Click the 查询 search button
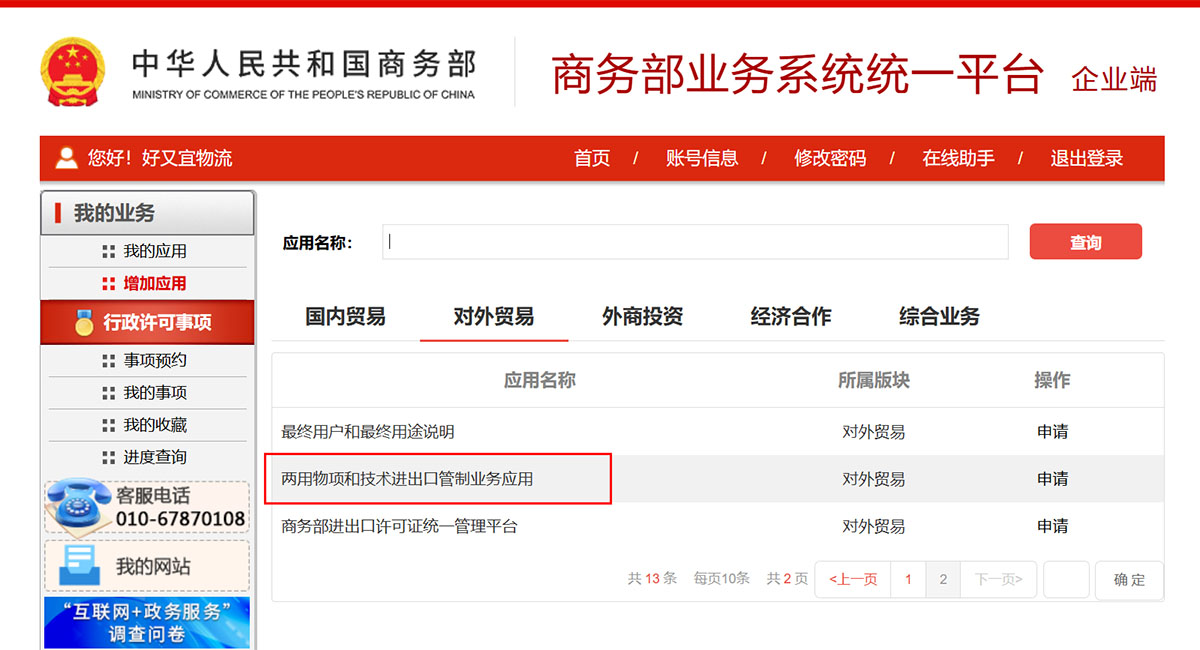The image size is (1200, 650). 1086,242
